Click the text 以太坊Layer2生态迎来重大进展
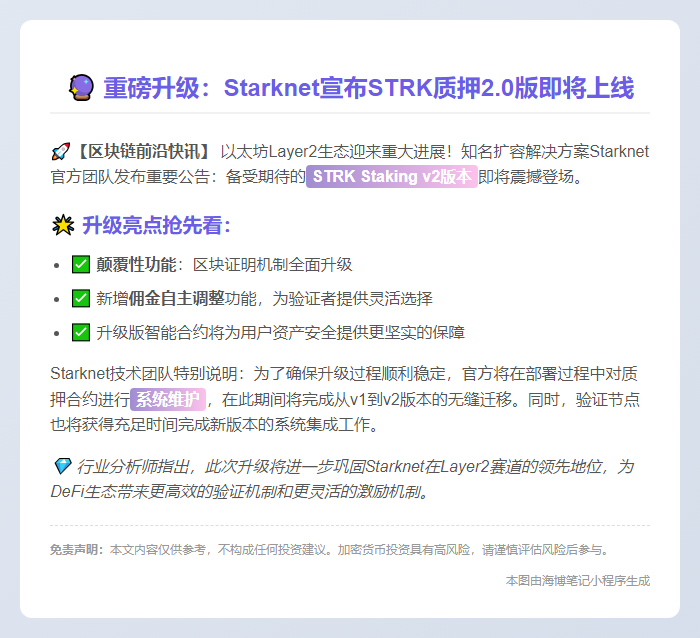This screenshot has width=700, height=638. click(x=333, y=152)
